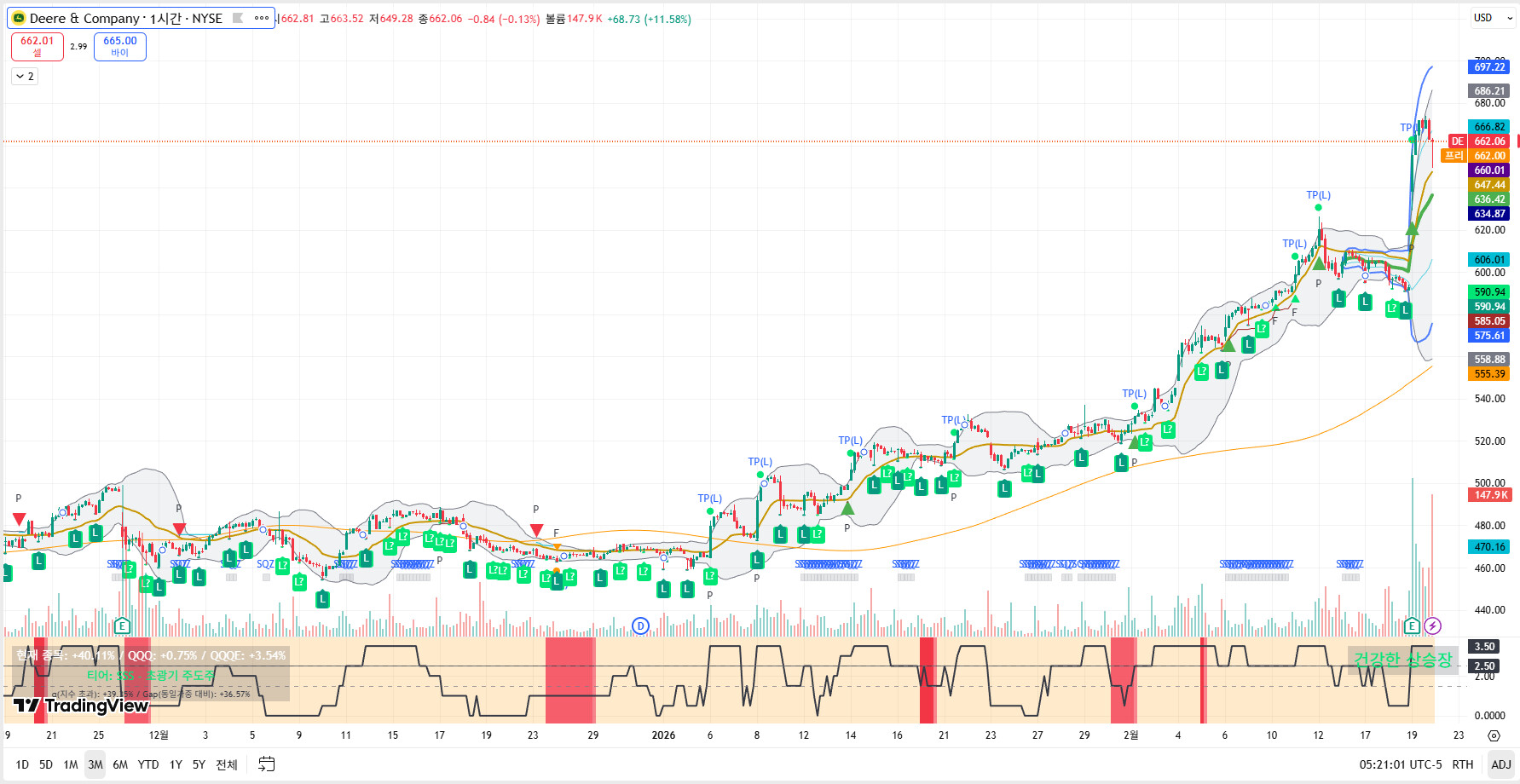The height and width of the screenshot is (784, 1520).
Task: Click the flag icon beside NYSE
Action: pyautogui.click(x=238, y=18)
